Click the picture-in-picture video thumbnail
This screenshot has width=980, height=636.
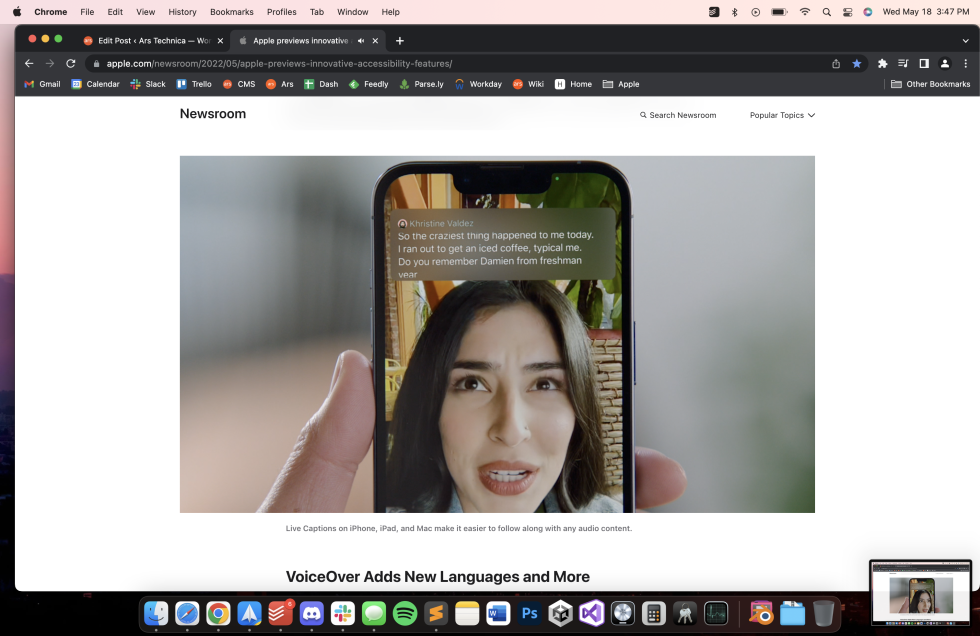(919, 592)
